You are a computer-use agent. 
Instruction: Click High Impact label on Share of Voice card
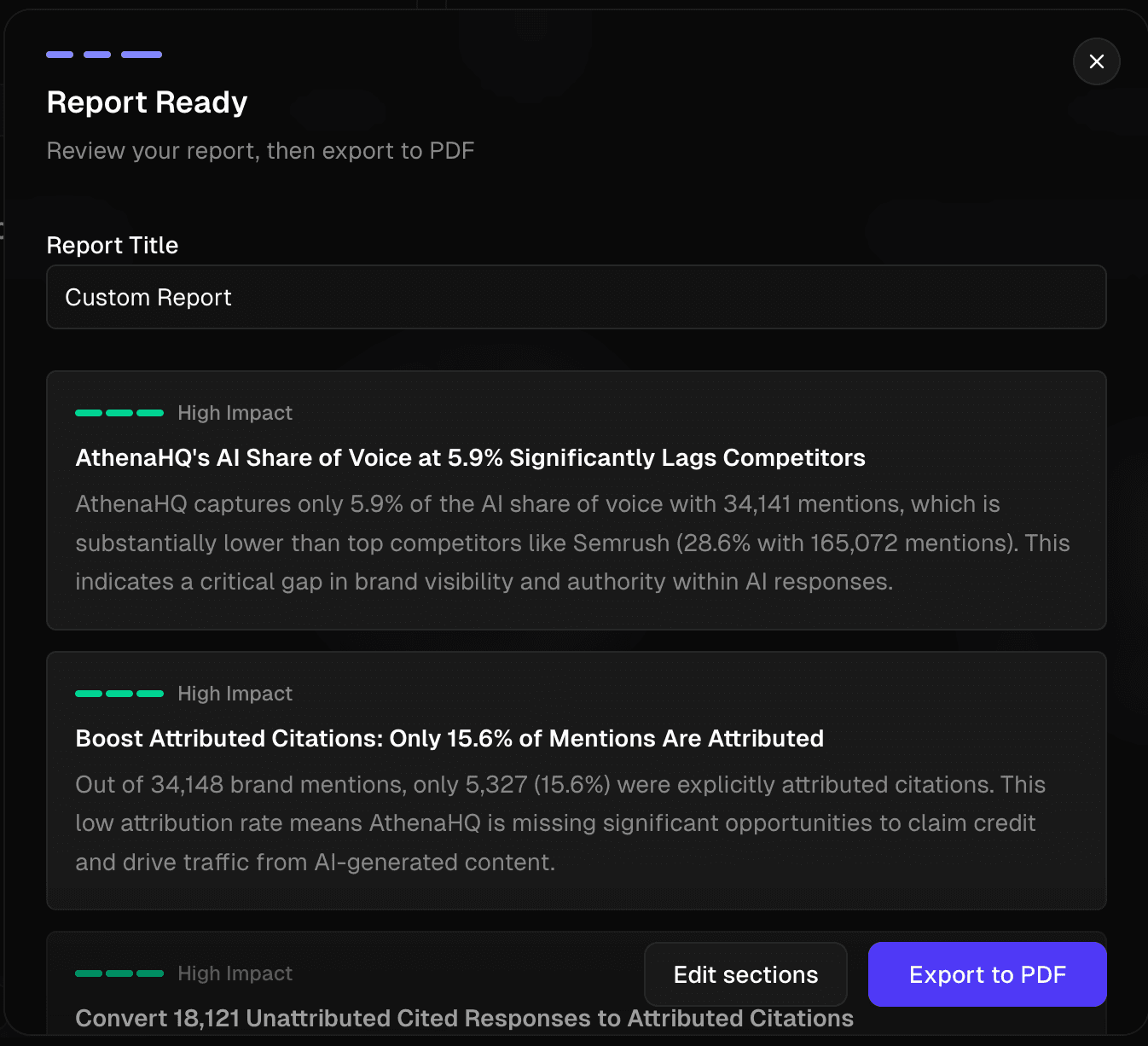[235, 413]
